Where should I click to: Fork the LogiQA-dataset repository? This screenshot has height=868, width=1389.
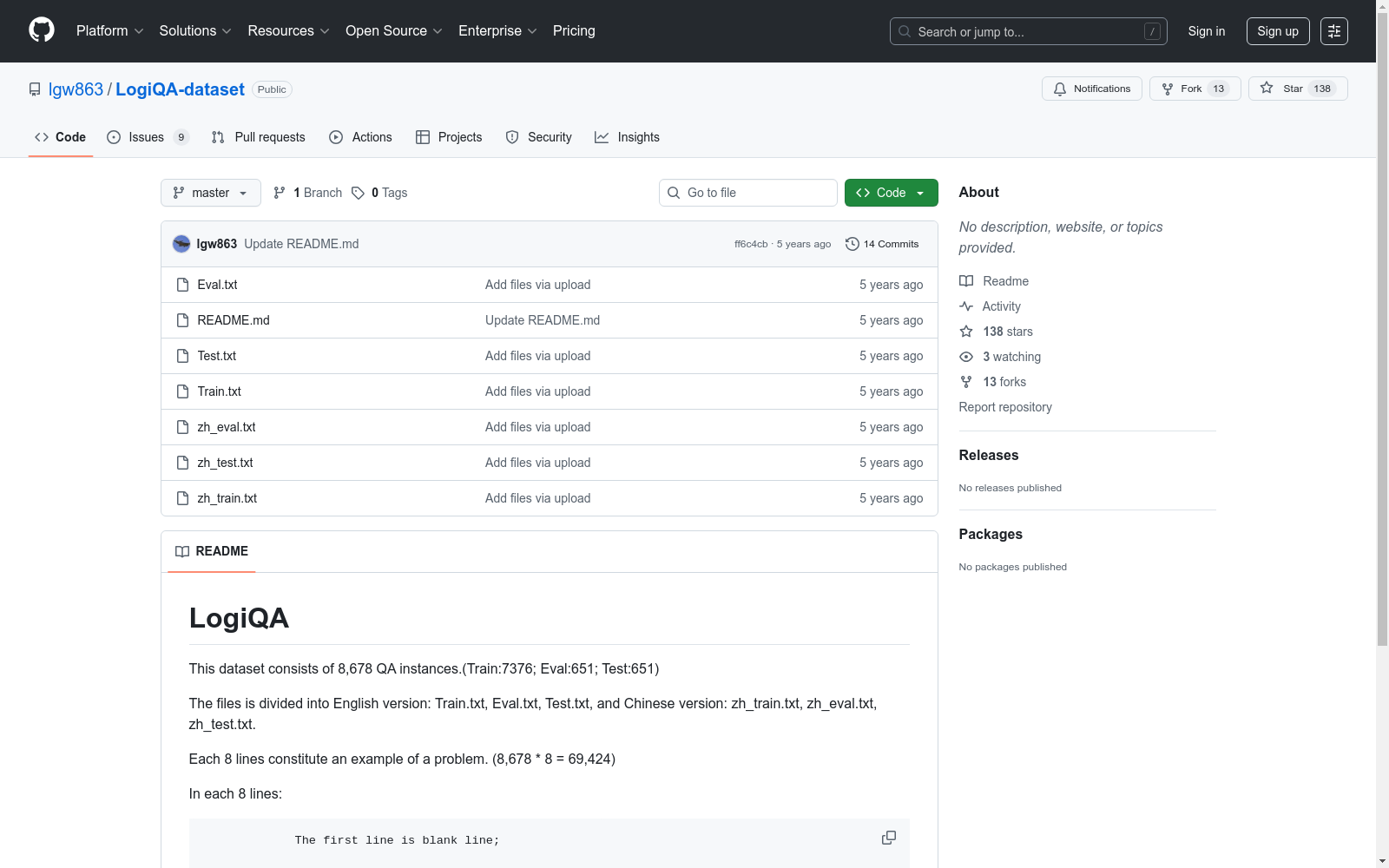[x=1195, y=89]
